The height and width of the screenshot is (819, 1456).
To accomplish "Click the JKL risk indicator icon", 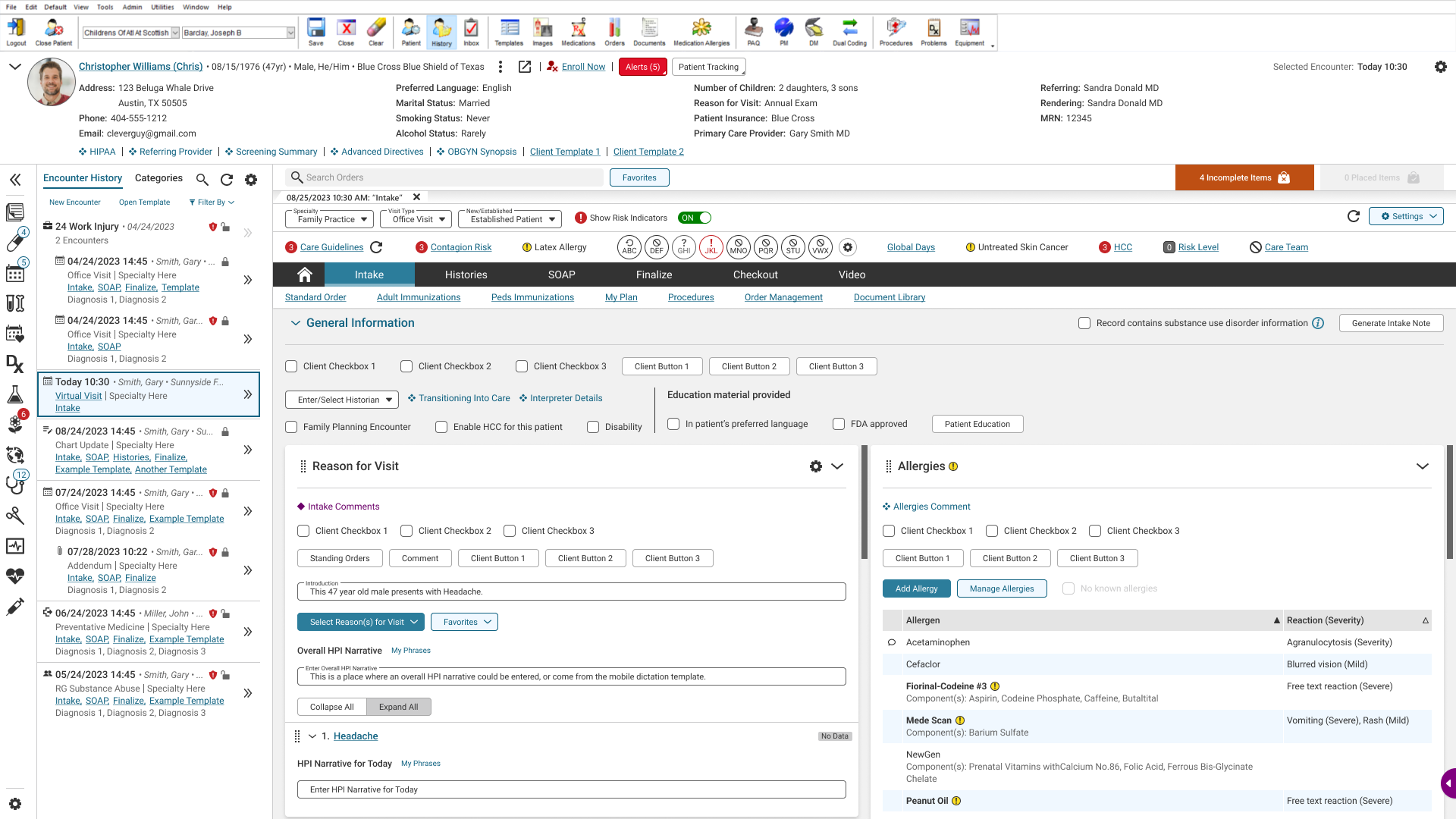I will coord(711,247).
